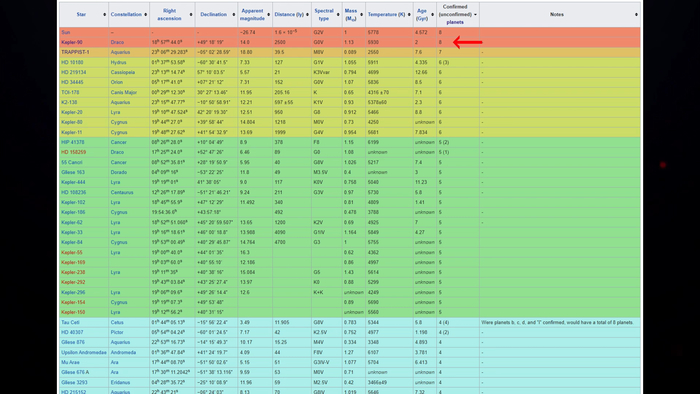Click the Temperature (K) sort arrows

click(x=409, y=15)
